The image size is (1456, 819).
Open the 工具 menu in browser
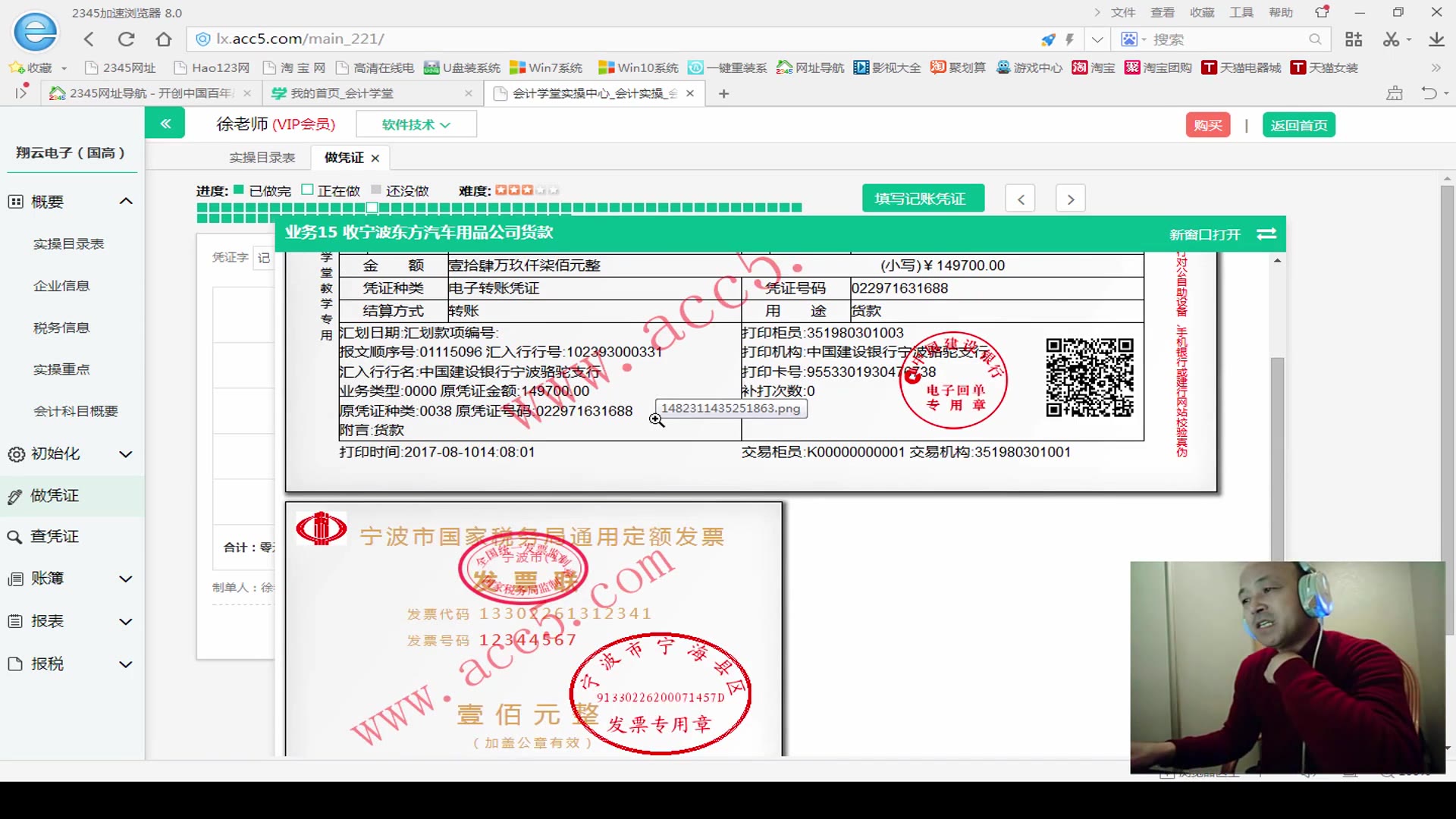coord(1241,12)
